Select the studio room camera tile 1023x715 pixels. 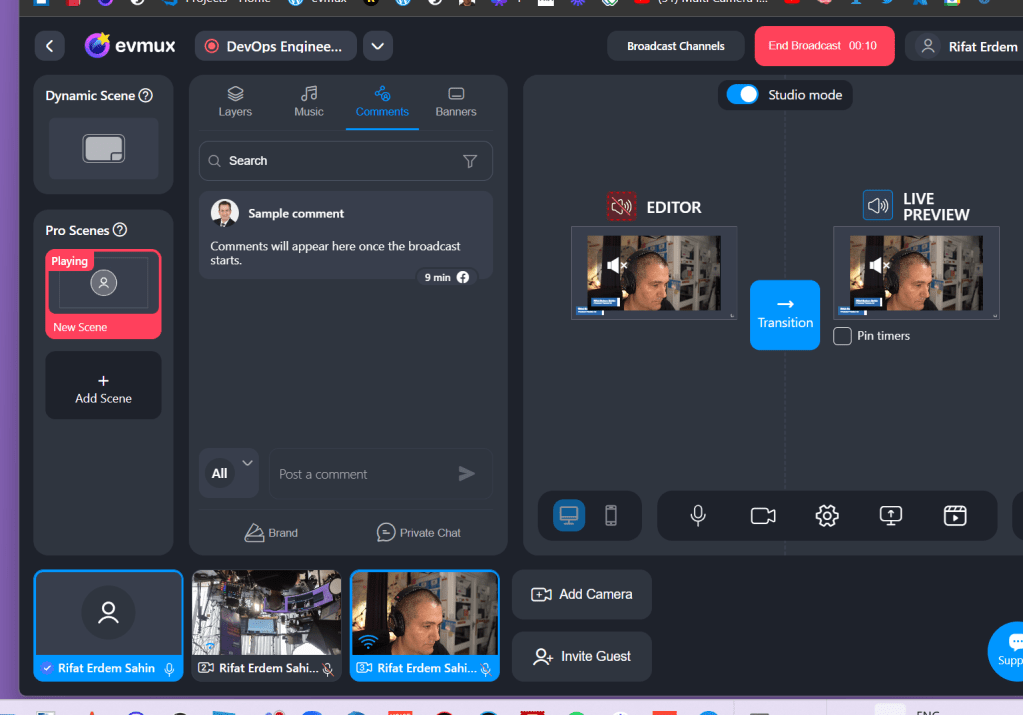[266, 625]
